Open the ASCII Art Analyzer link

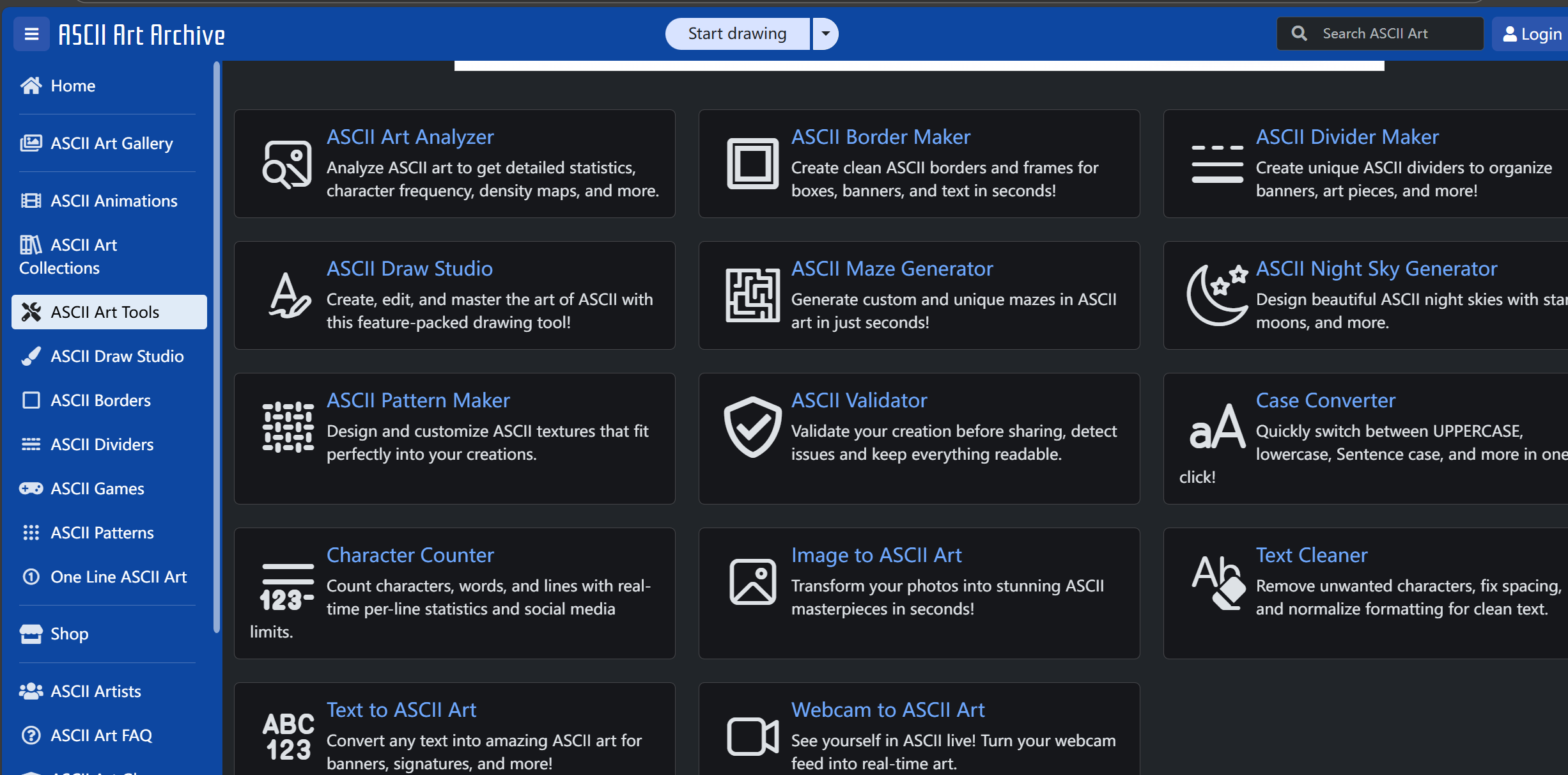coord(410,137)
